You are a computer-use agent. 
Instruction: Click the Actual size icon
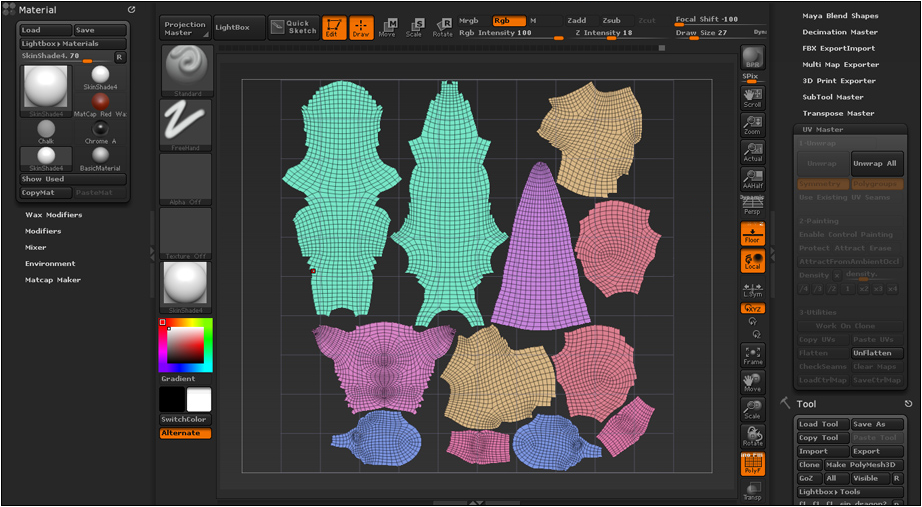click(x=753, y=152)
